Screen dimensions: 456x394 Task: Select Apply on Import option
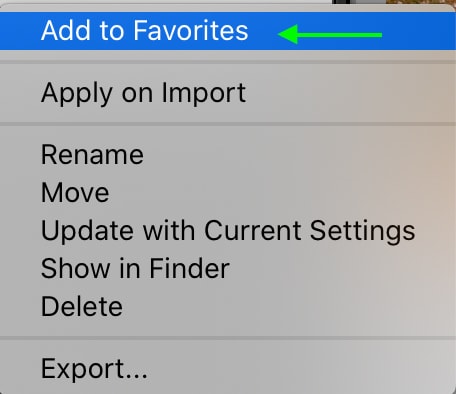point(228,93)
